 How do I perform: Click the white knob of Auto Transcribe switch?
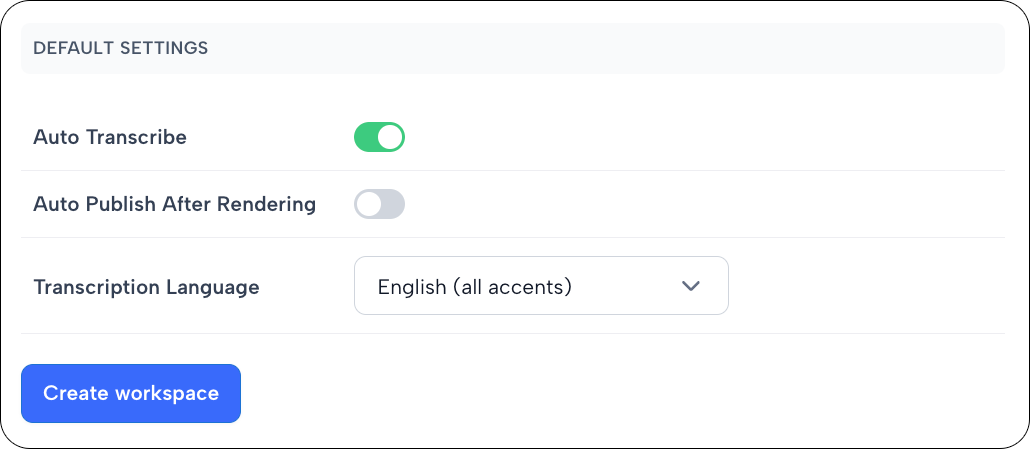pos(390,137)
